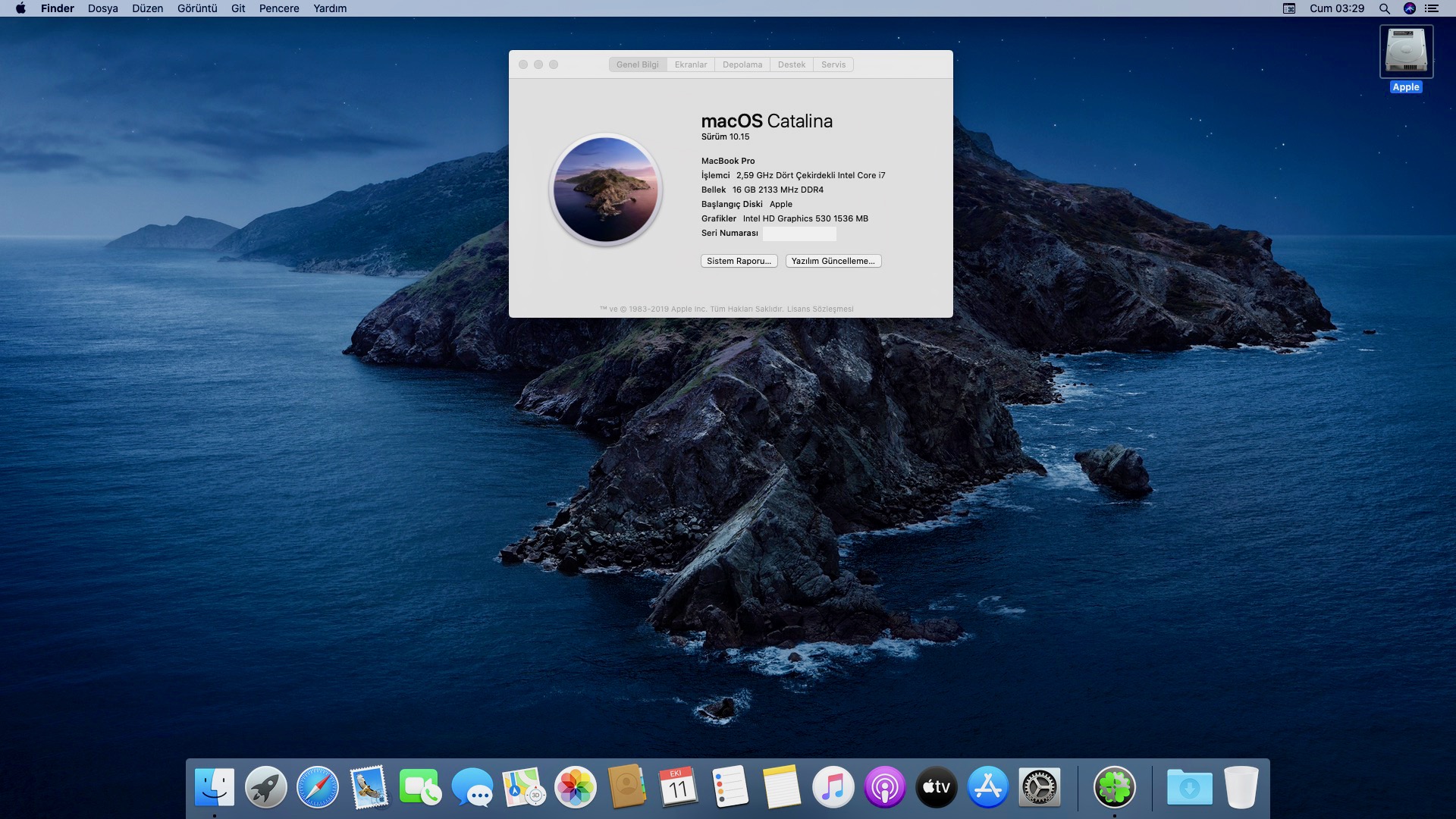The width and height of the screenshot is (1456, 819).
Task: Open the Photos app icon
Action: (576, 788)
